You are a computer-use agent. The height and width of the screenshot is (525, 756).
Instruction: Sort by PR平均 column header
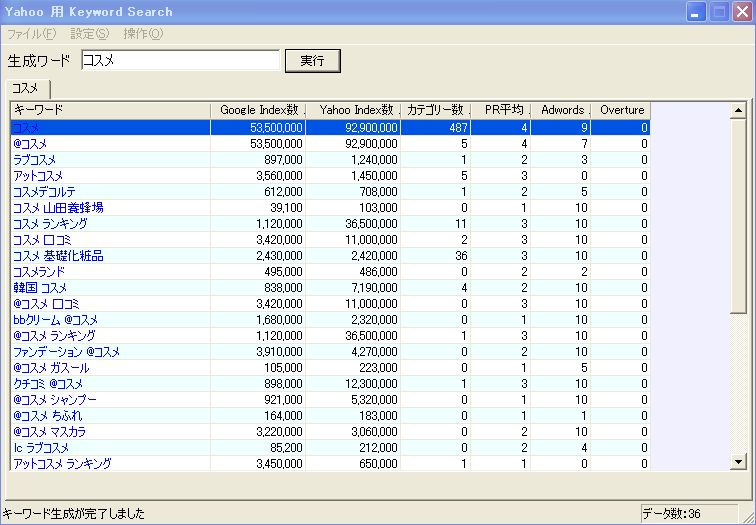pyautogui.click(x=501, y=110)
